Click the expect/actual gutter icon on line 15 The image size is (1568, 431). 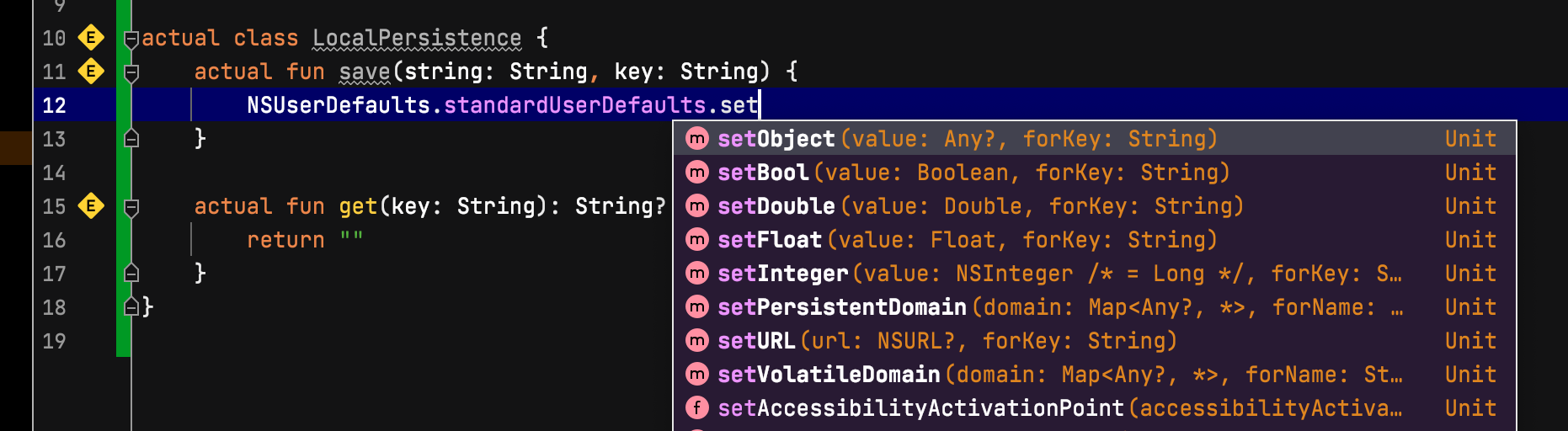click(x=91, y=206)
